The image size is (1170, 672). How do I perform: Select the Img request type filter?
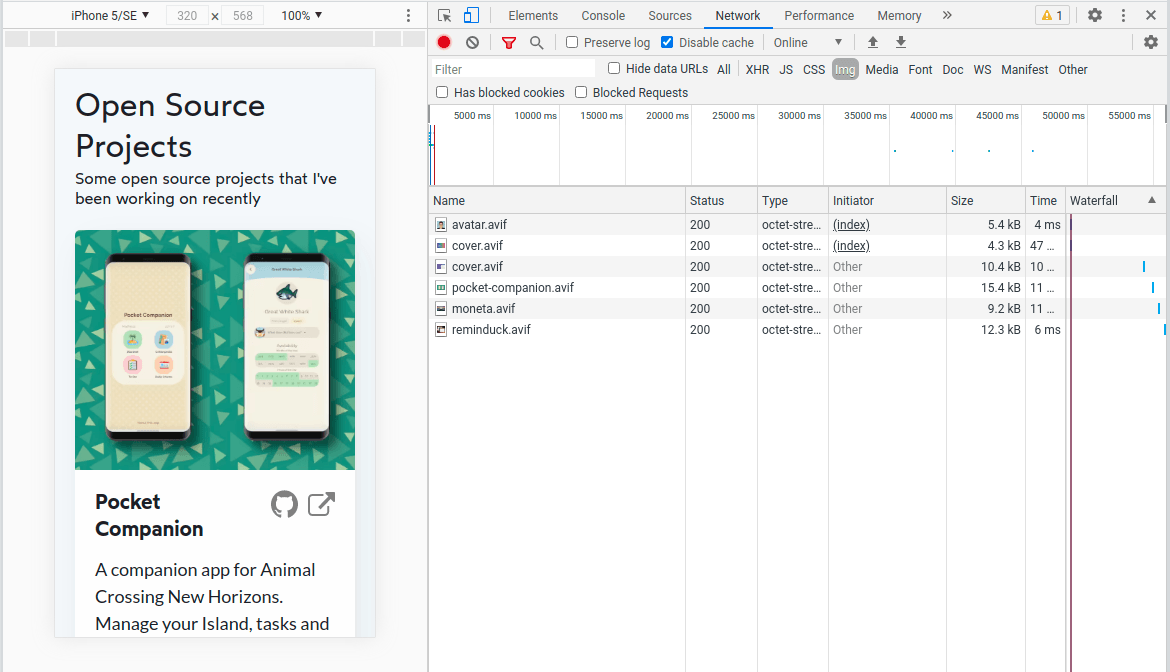pyautogui.click(x=845, y=69)
